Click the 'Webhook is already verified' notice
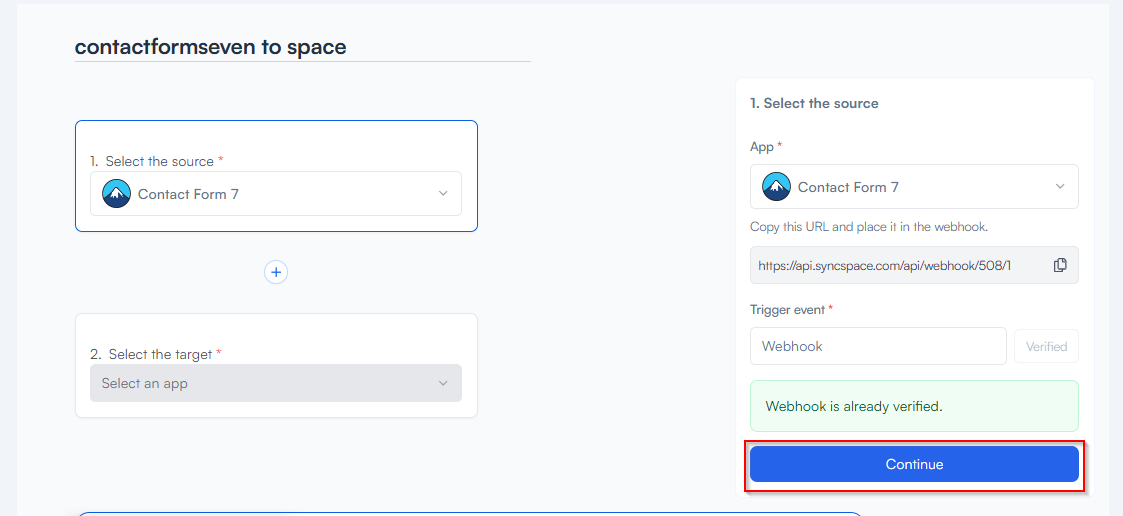Screen dimensions: 1123x516 [x=913, y=406]
